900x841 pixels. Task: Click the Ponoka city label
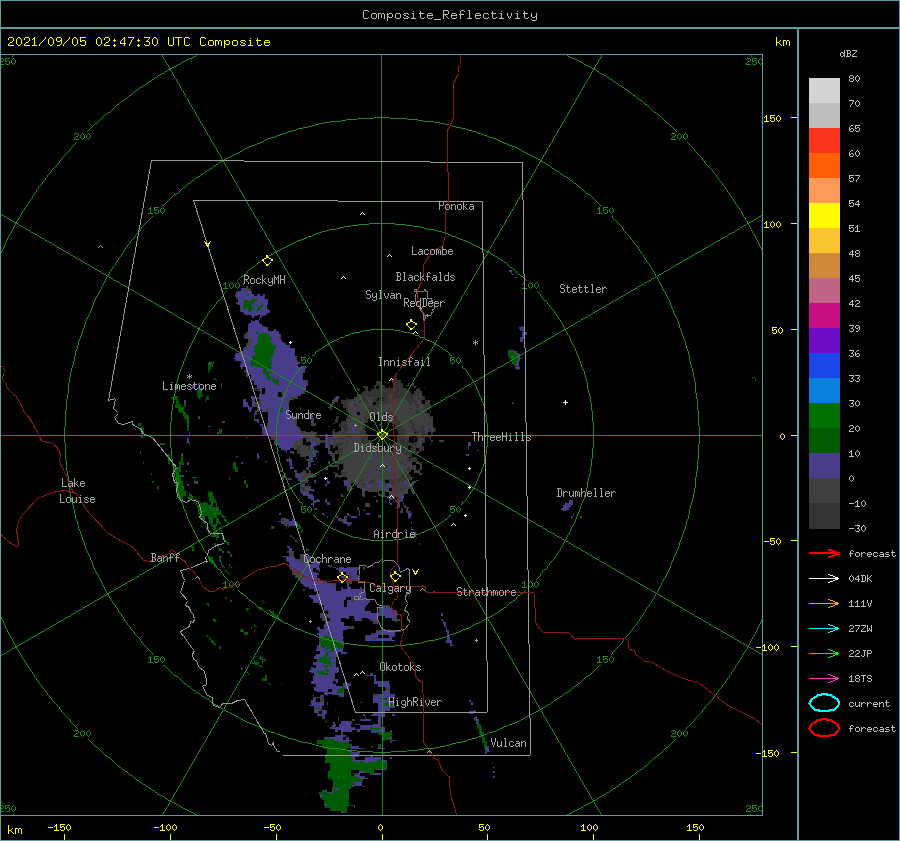(456, 206)
